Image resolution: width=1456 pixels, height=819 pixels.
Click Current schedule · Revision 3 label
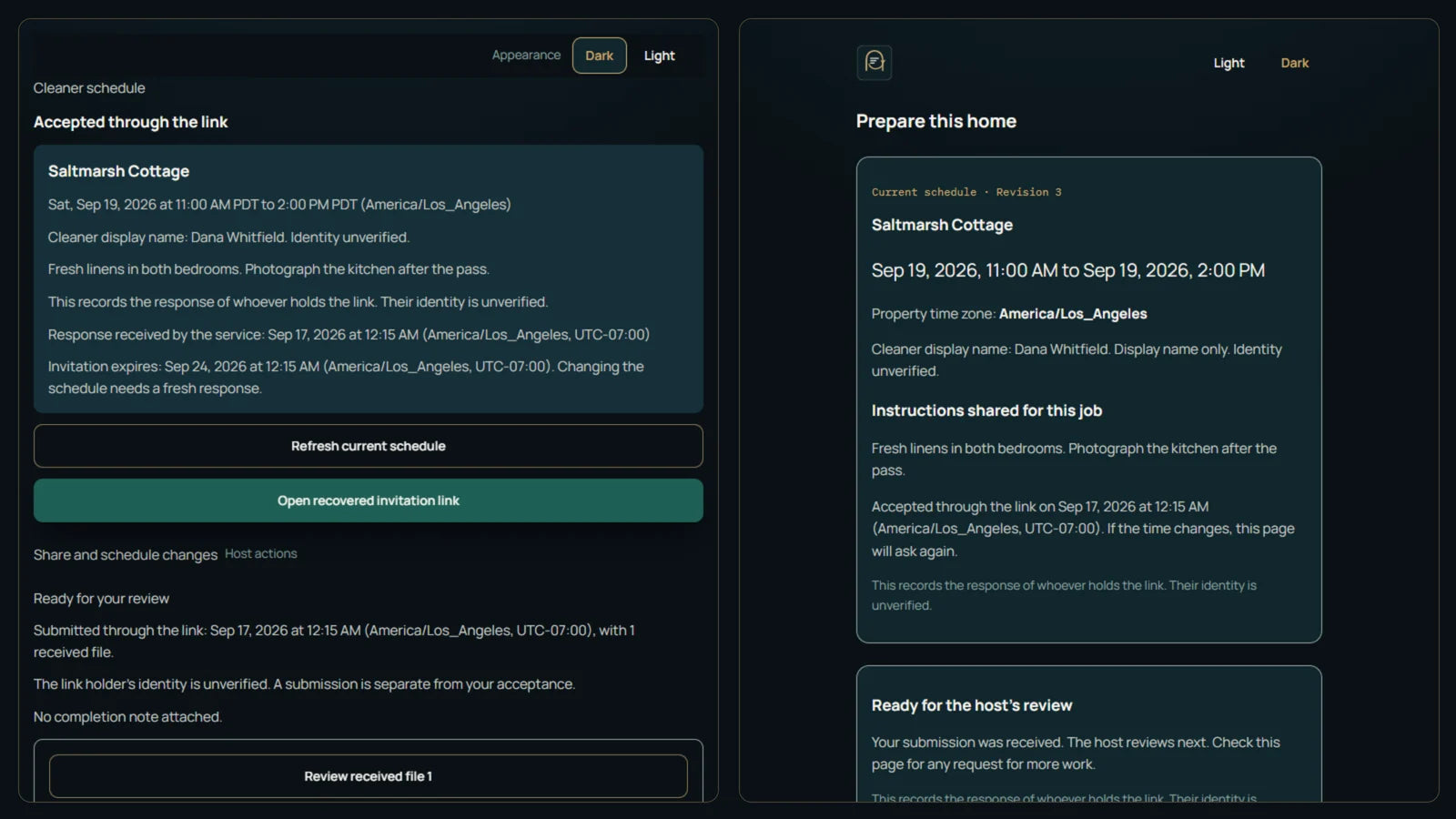tap(966, 192)
